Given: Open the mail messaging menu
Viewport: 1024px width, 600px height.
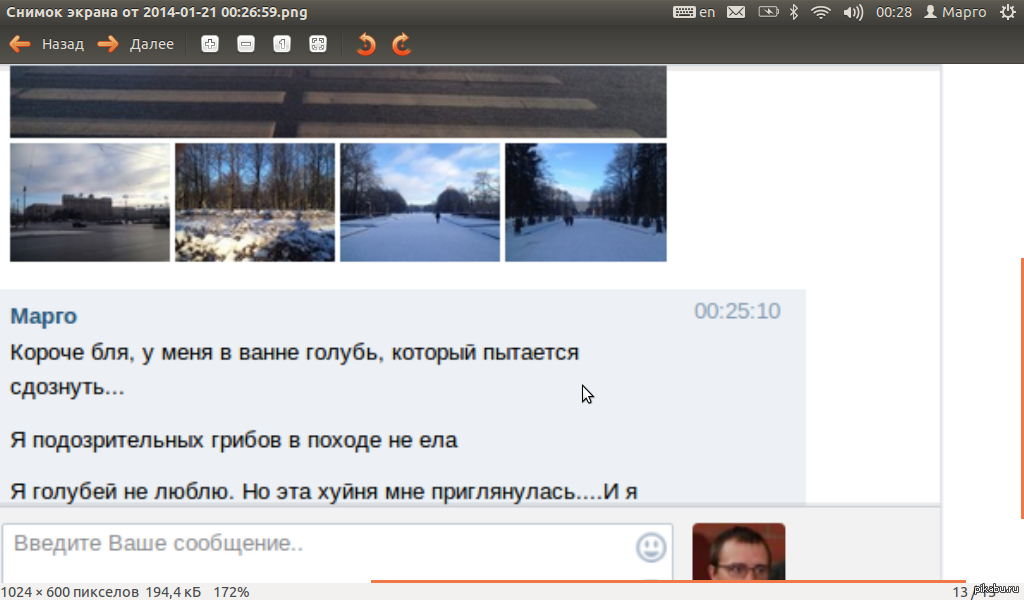Looking at the screenshot, I should click(736, 12).
